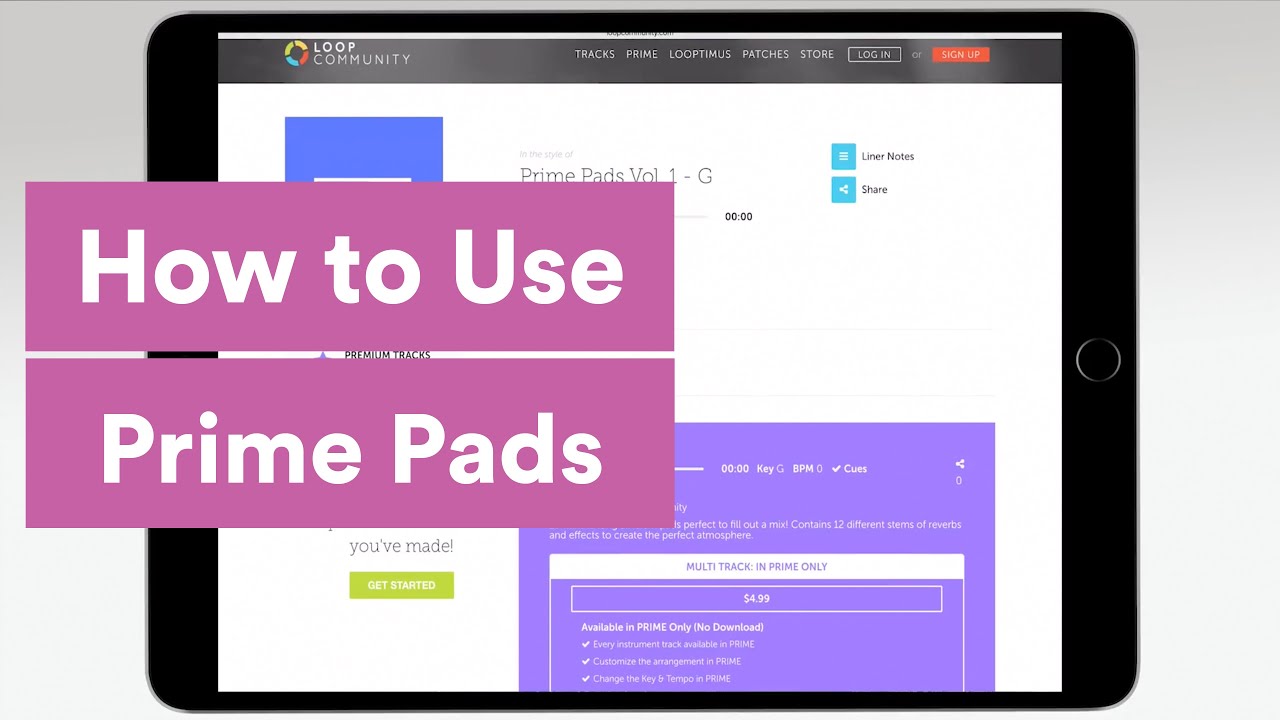Click Available in PRIME Only (No Download) text
Image resolution: width=1280 pixels, height=720 pixels.
[x=672, y=627]
